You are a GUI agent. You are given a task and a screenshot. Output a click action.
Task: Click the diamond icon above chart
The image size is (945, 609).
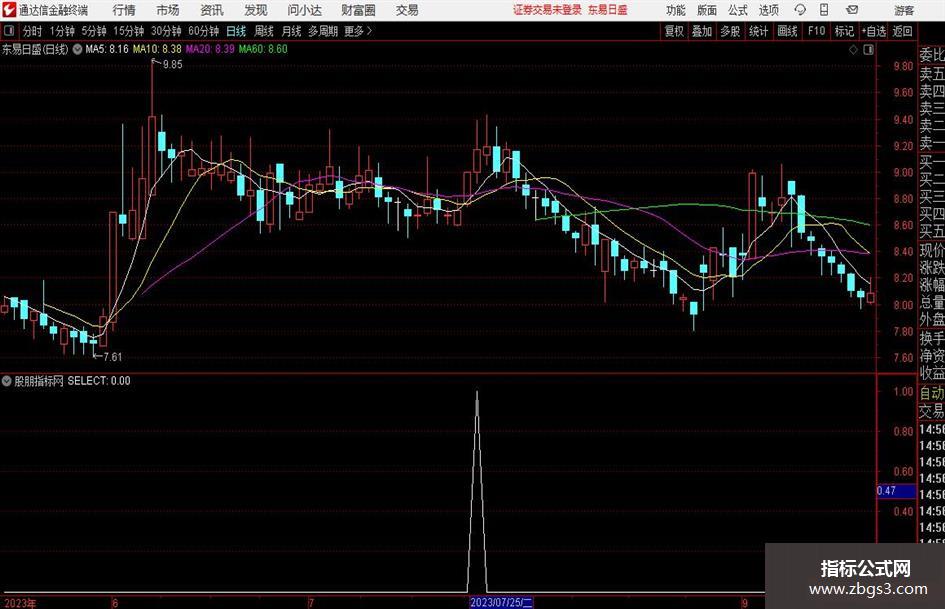[853, 49]
